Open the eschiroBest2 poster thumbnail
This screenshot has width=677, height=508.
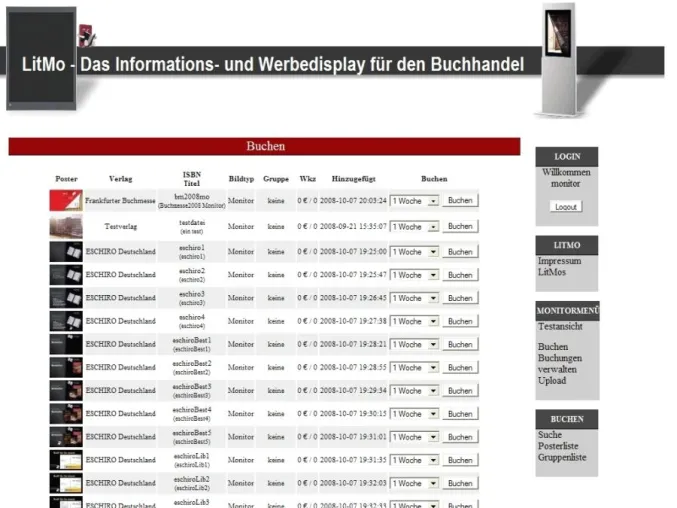[66, 367]
